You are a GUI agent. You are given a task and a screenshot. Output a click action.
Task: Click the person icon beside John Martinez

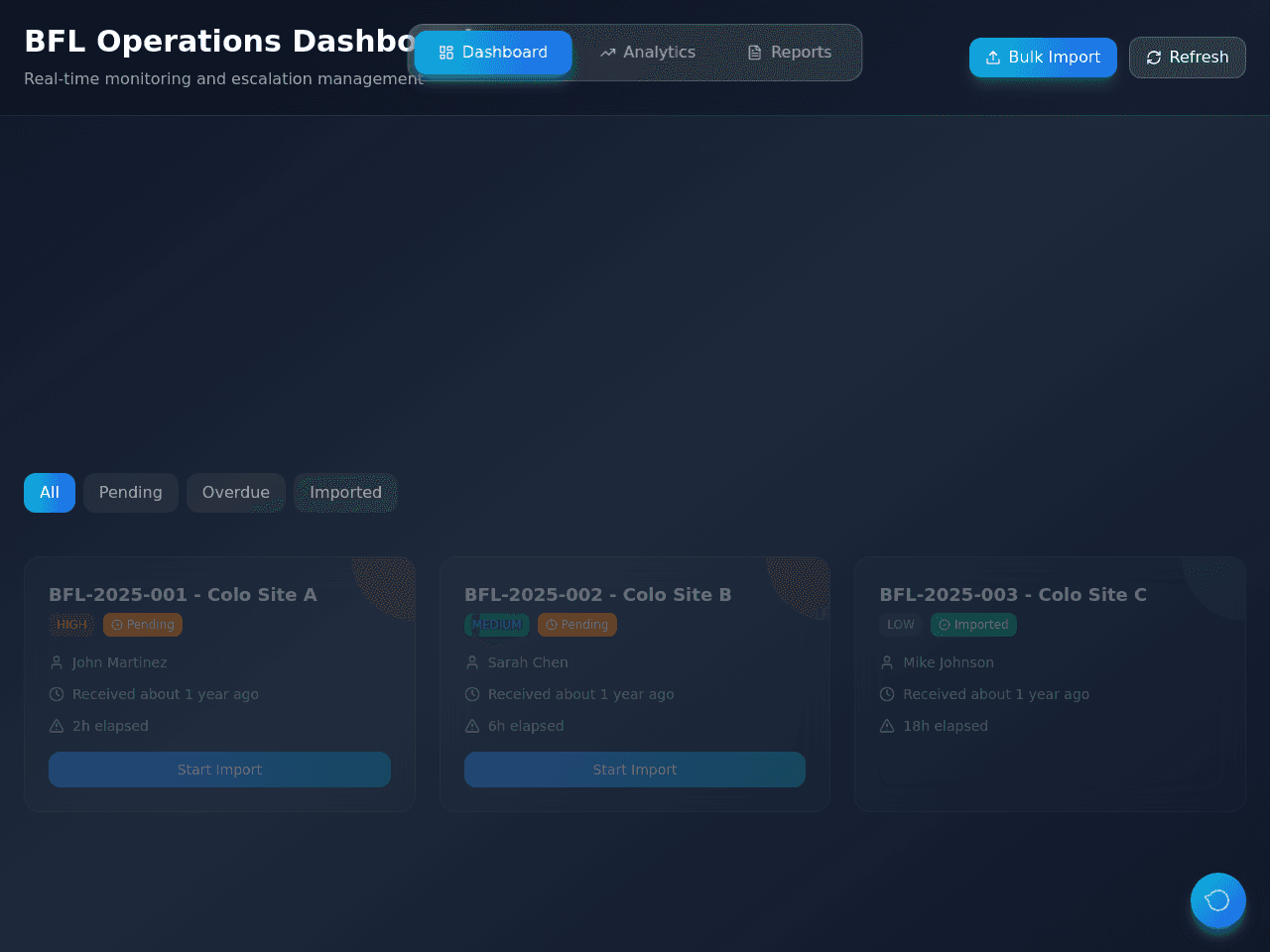click(57, 662)
